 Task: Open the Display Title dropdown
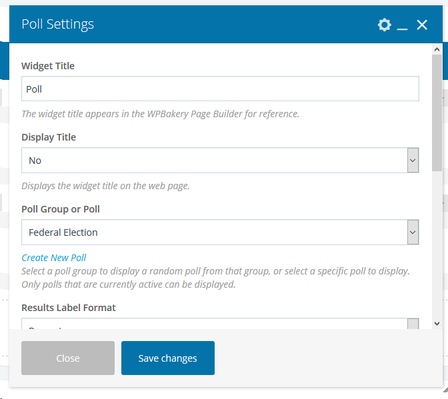(220, 160)
